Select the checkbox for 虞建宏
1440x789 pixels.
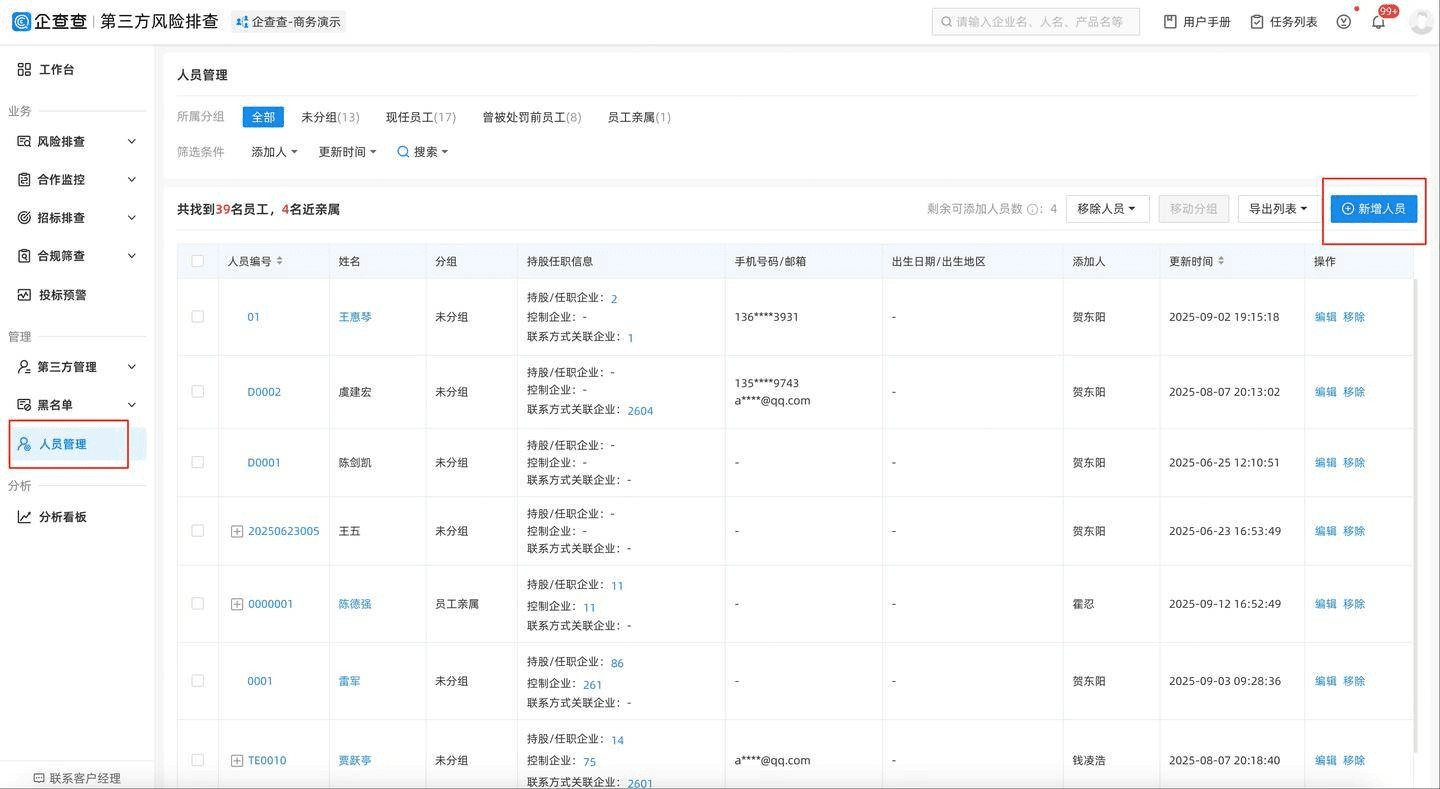click(x=197, y=391)
